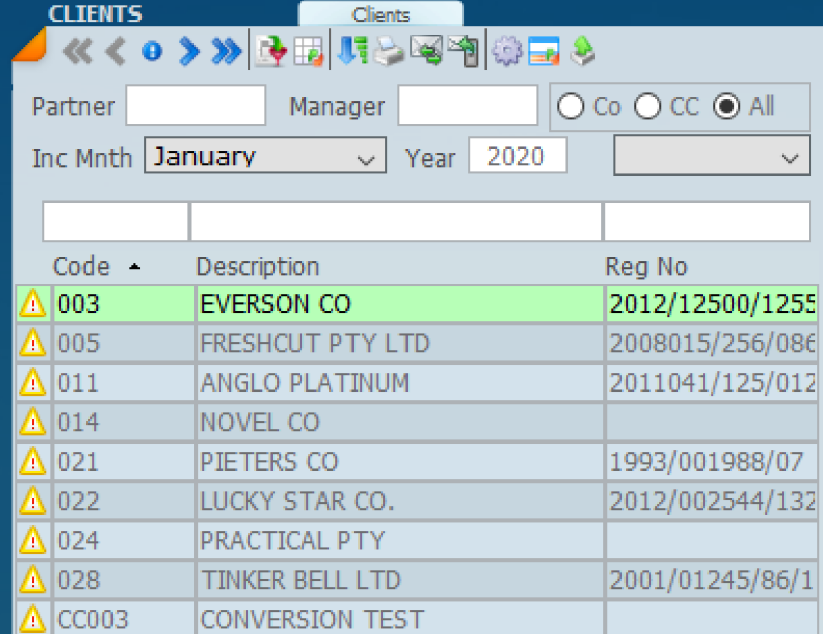Click the sort blue down-arrow icon
This screenshot has height=634, width=823.
(351, 52)
